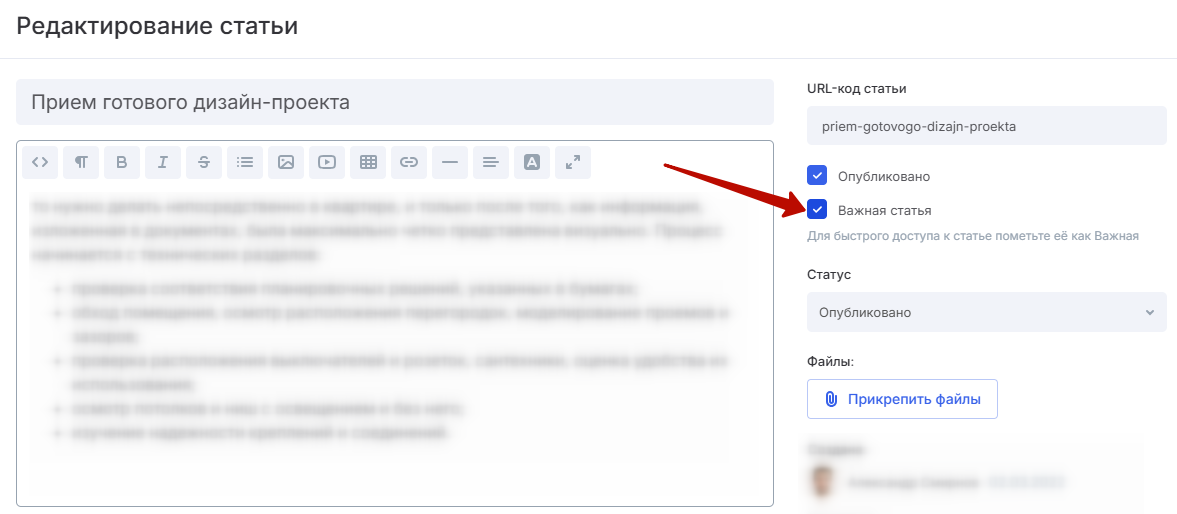This screenshot has width=1177, height=514.
Task: Expand editor to fullscreen
Action: point(572,162)
